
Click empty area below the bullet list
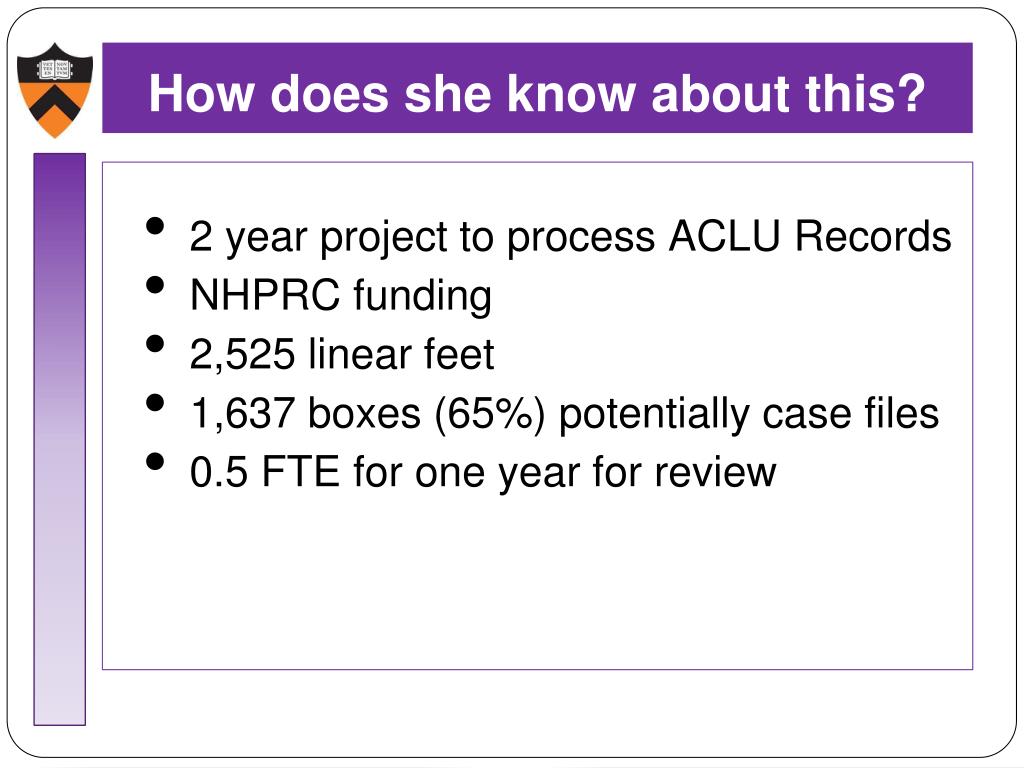click(x=537, y=581)
